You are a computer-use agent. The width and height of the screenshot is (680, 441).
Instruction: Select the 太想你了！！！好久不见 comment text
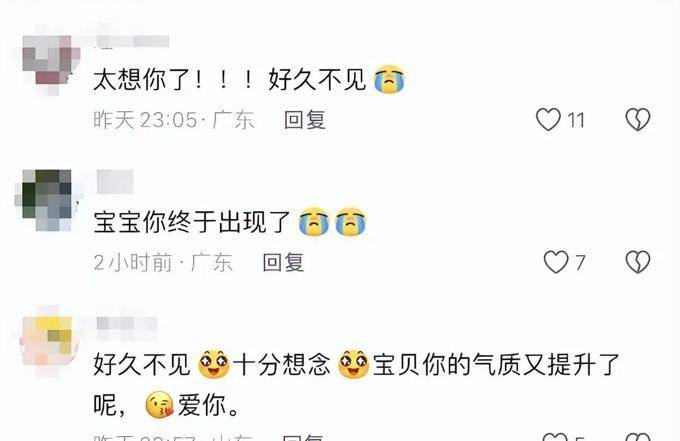tap(249, 79)
